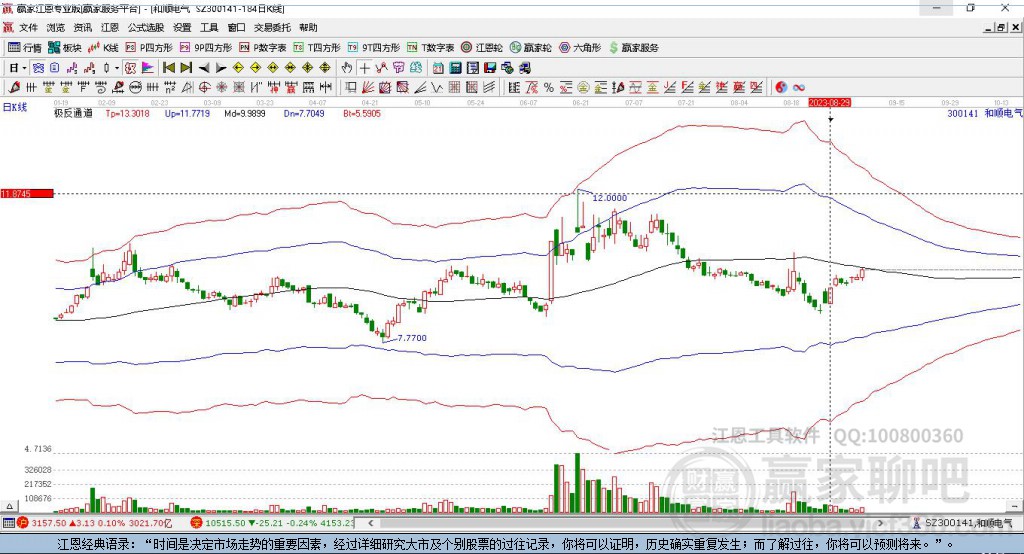Image resolution: width=1024 pixels, height=554 pixels.
Task: Toggle the crosshair cursor tool
Action: click(364, 68)
